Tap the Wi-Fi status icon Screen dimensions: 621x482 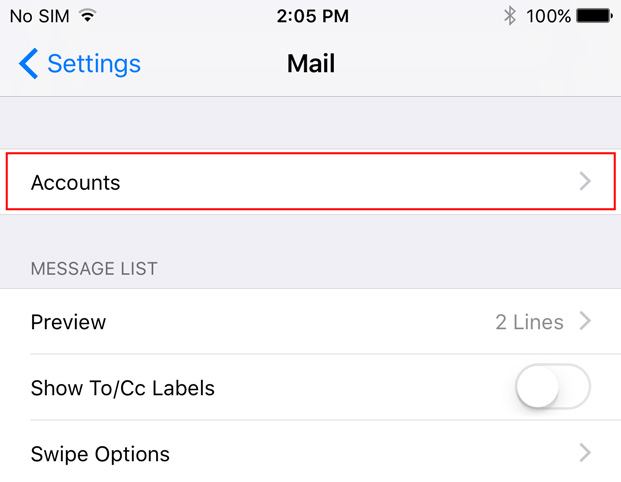coord(87,16)
